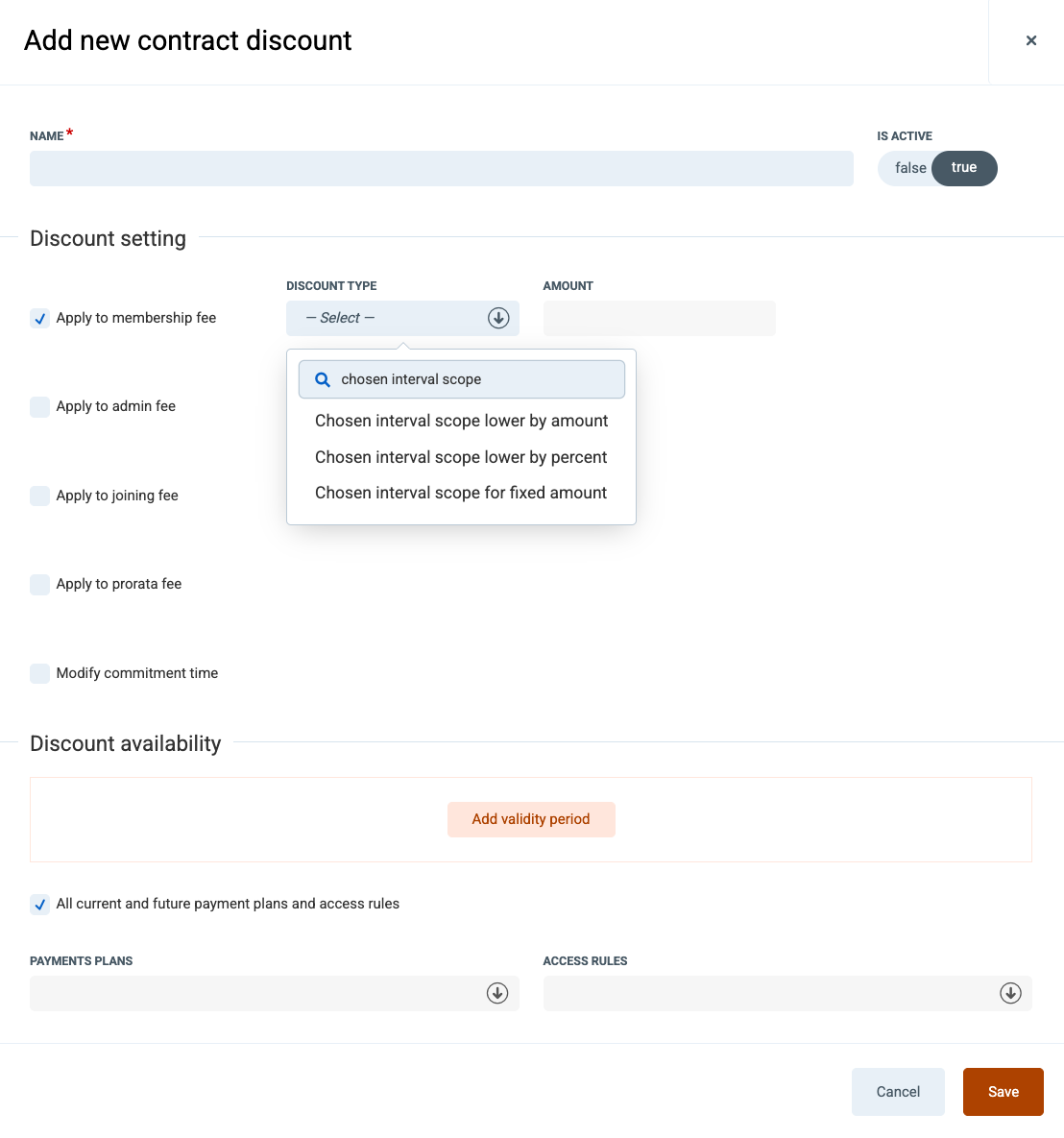Select true on Is Active toggle

click(x=964, y=168)
